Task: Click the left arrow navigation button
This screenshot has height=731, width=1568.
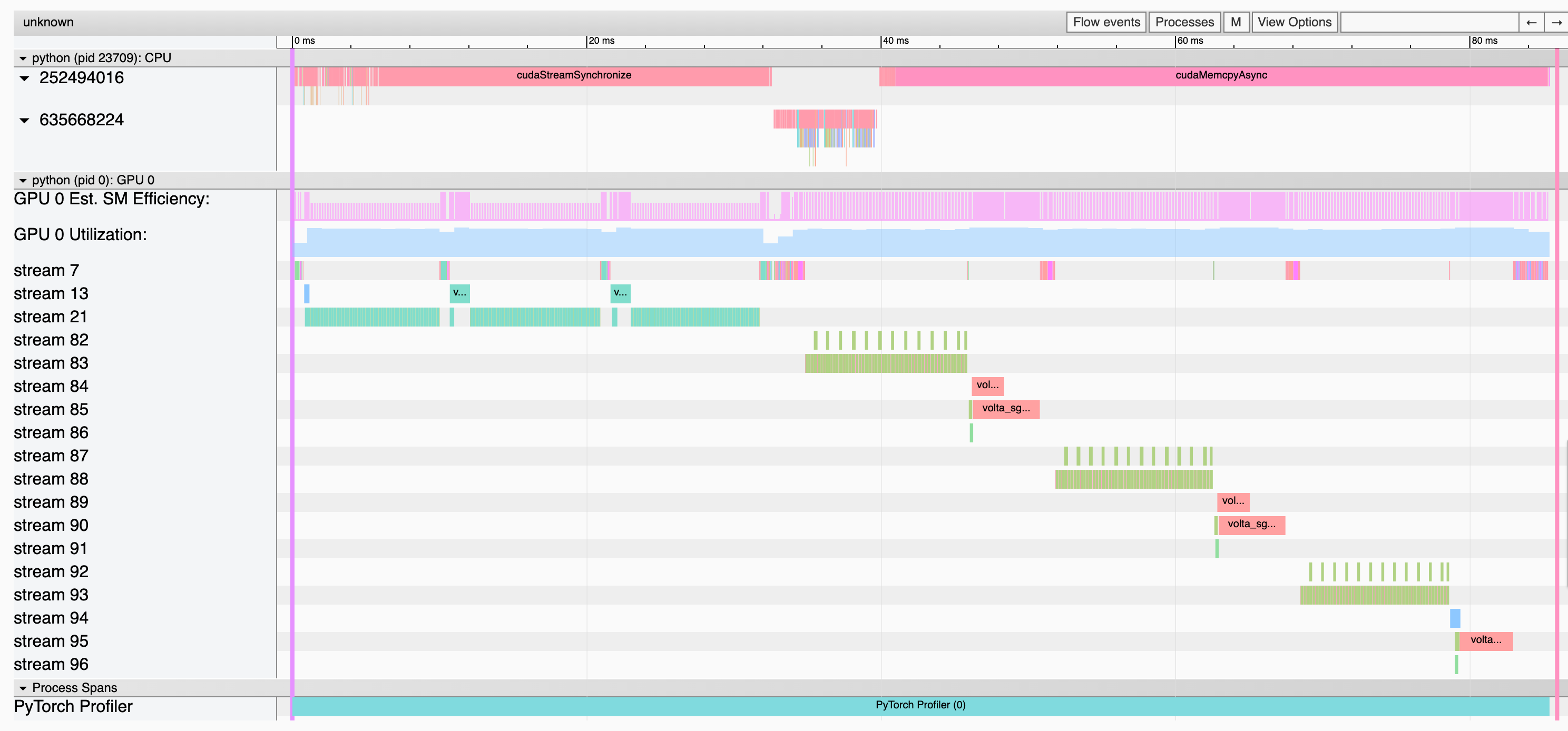Action: (1531, 23)
